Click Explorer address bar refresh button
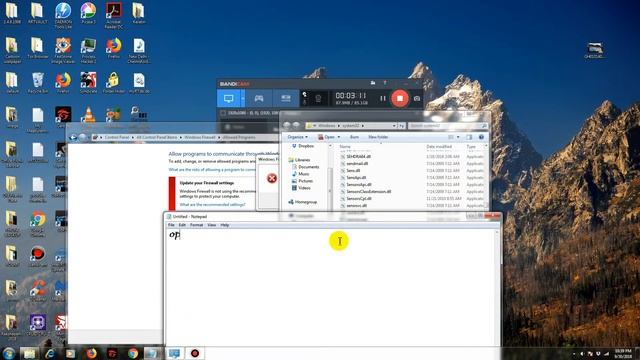Viewport: 640px width, 360px height. click(x=402, y=126)
